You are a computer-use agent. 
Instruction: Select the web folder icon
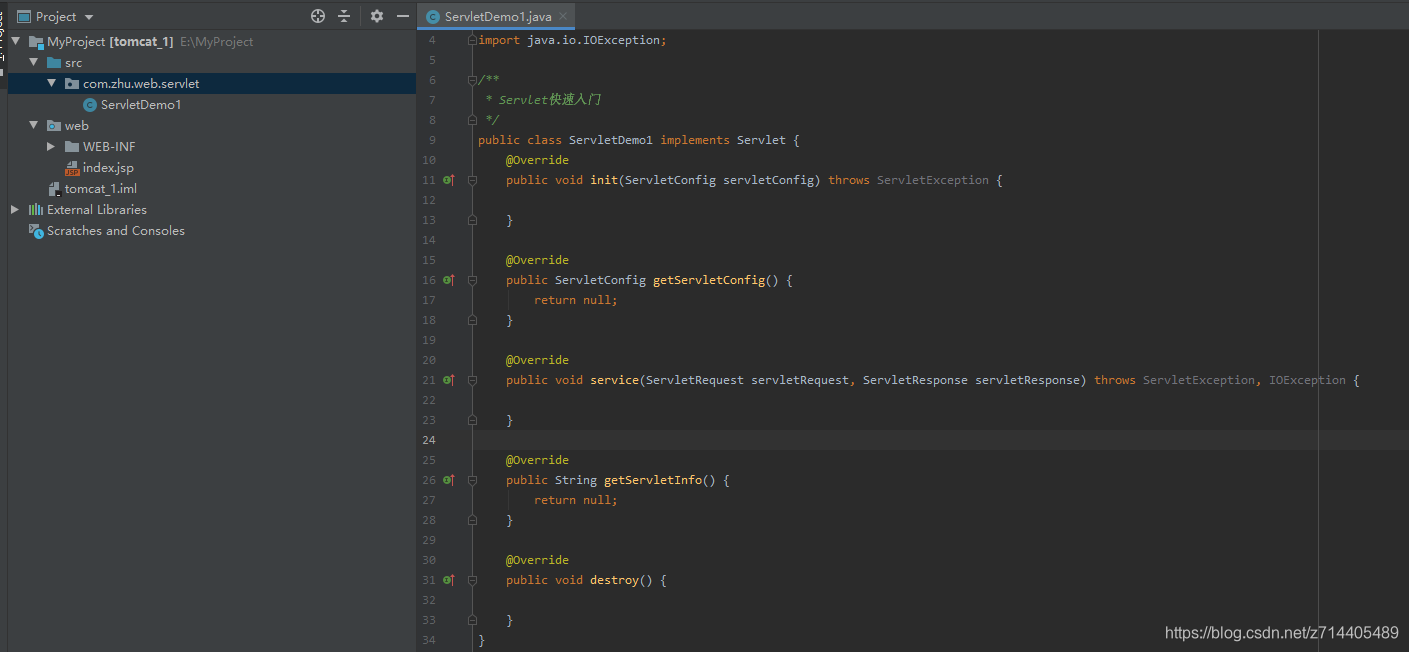pos(54,126)
